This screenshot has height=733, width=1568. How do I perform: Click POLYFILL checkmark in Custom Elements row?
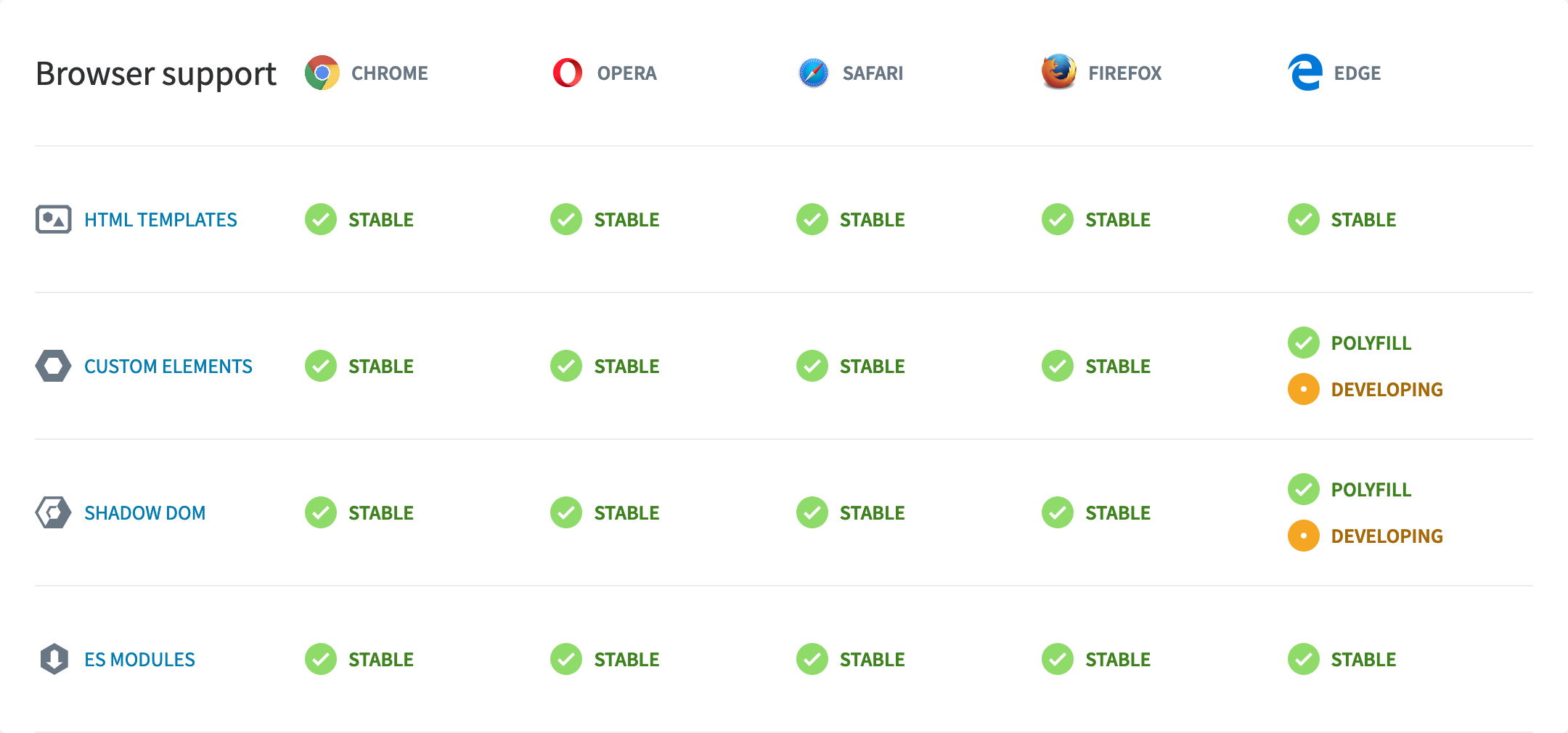[x=1304, y=343]
